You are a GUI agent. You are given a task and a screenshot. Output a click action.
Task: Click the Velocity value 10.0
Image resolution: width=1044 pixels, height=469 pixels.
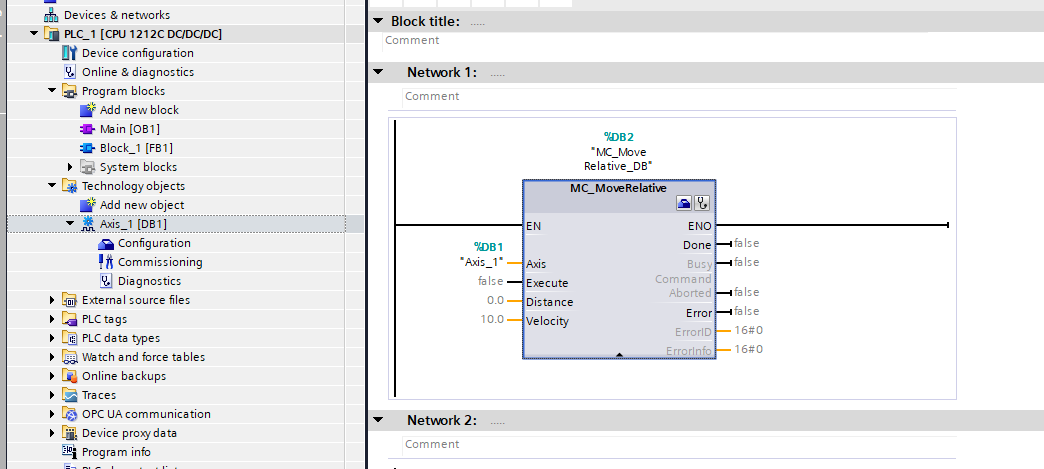click(492, 320)
